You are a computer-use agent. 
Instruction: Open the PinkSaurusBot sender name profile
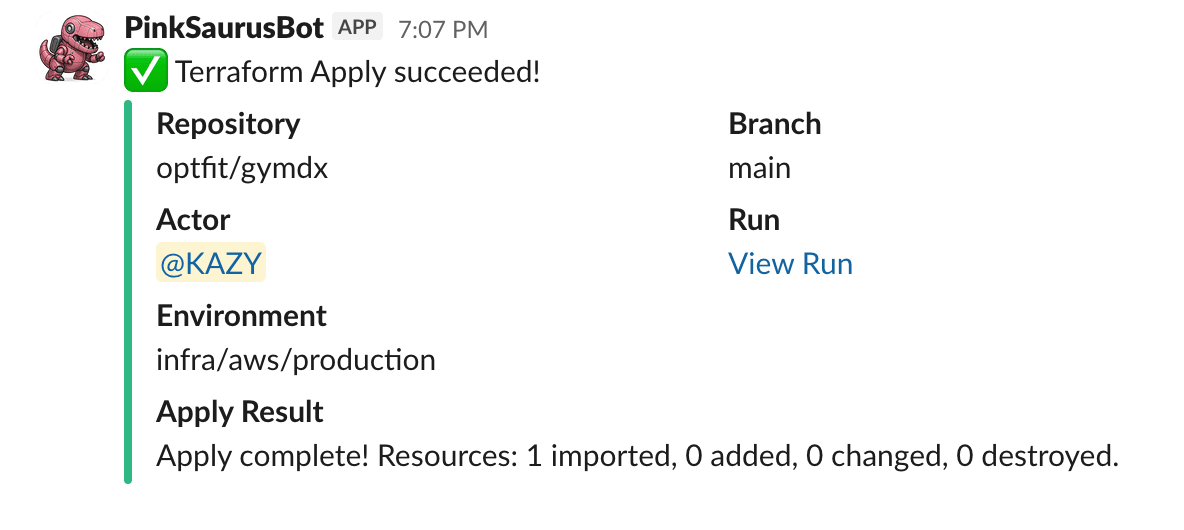coord(224,28)
